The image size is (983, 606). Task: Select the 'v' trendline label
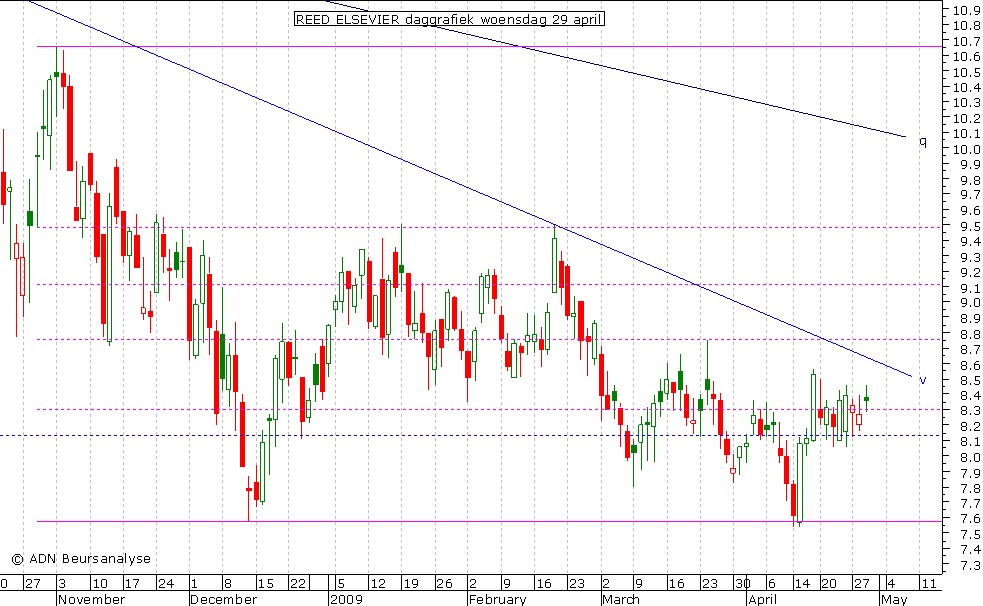[x=923, y=380]
